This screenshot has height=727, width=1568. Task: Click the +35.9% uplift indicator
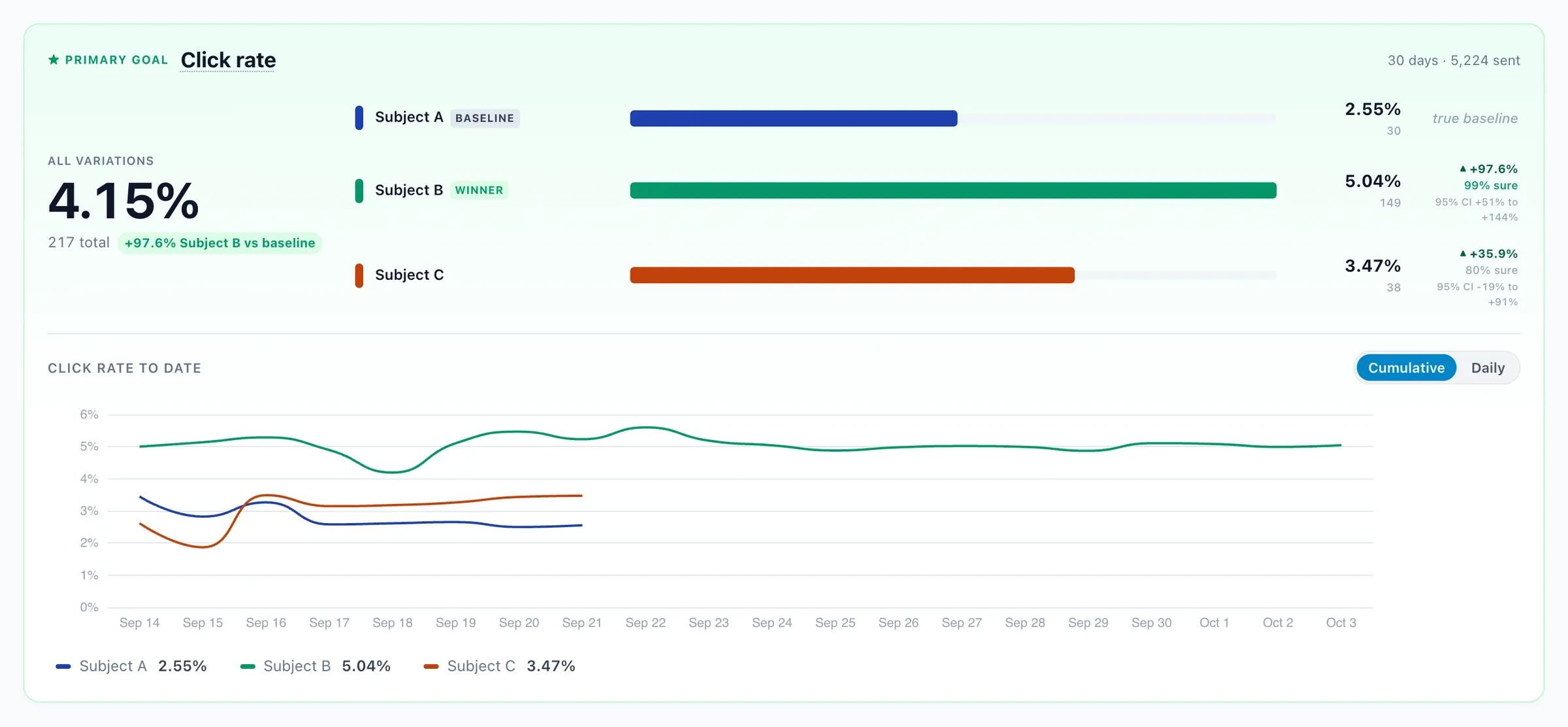click(x=1488, y=254)
